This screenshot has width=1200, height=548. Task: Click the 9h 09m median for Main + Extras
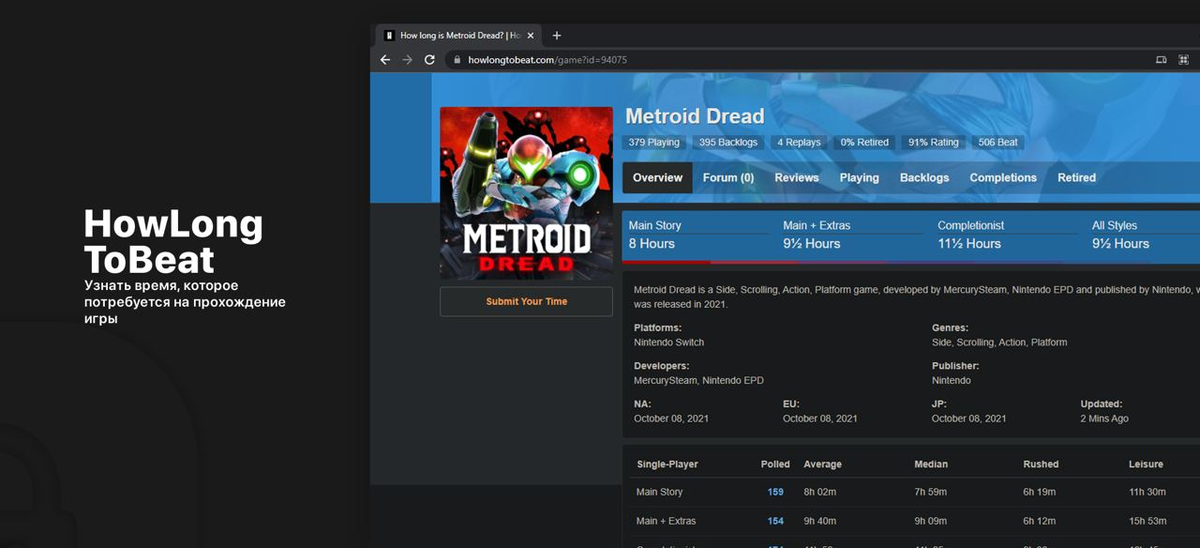click(932, 521)
